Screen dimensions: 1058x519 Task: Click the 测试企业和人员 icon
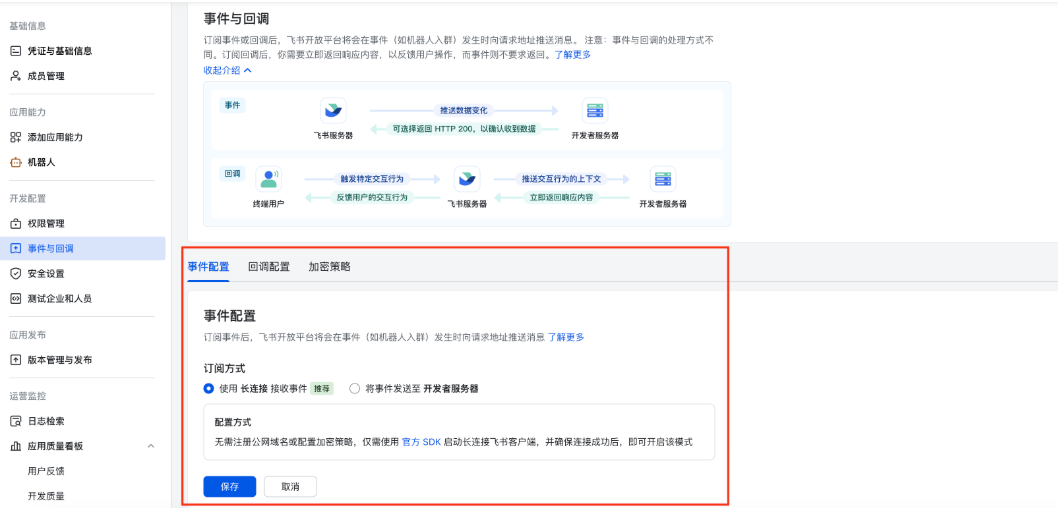click(x=15, y=298)
